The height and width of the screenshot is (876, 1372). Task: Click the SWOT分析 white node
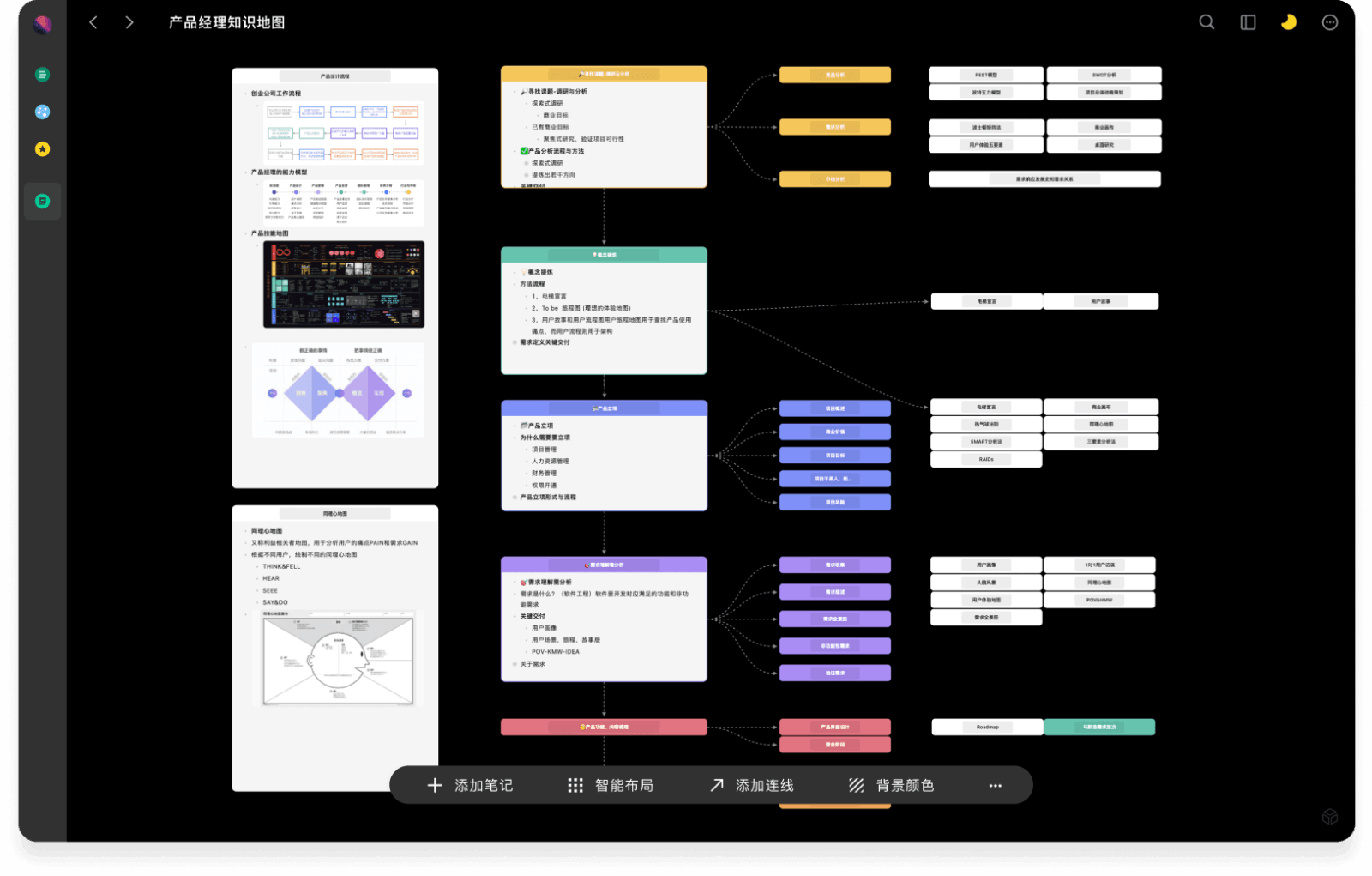click(1104, 75)
